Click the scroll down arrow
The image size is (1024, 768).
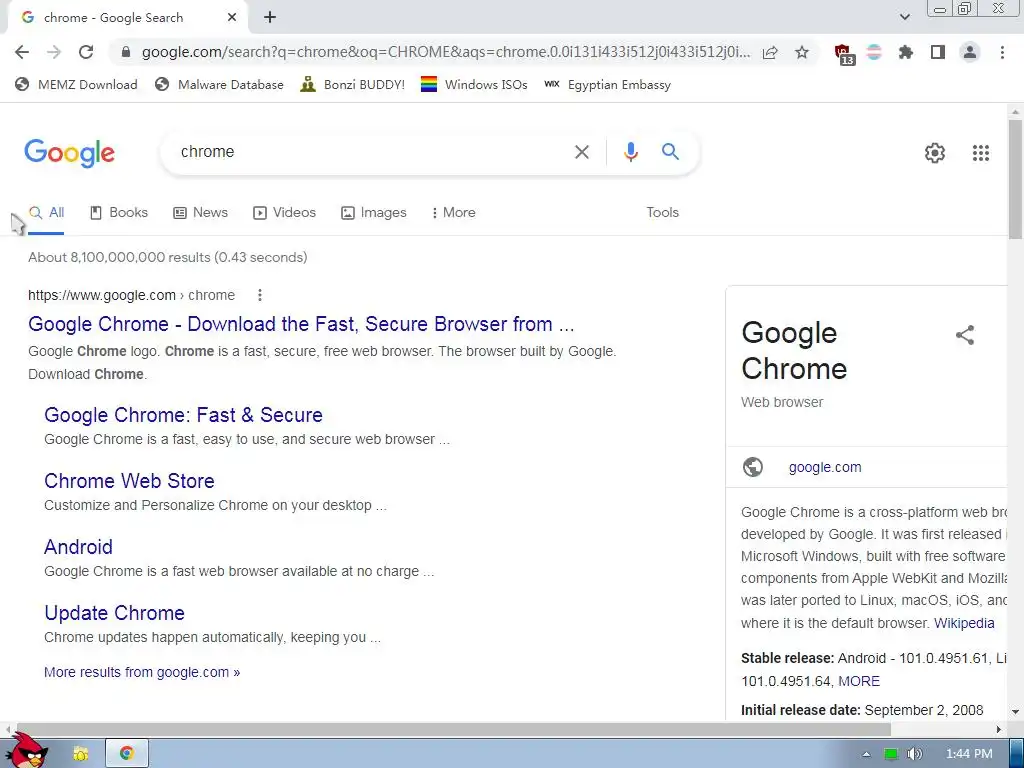[x=1015, y=712]
